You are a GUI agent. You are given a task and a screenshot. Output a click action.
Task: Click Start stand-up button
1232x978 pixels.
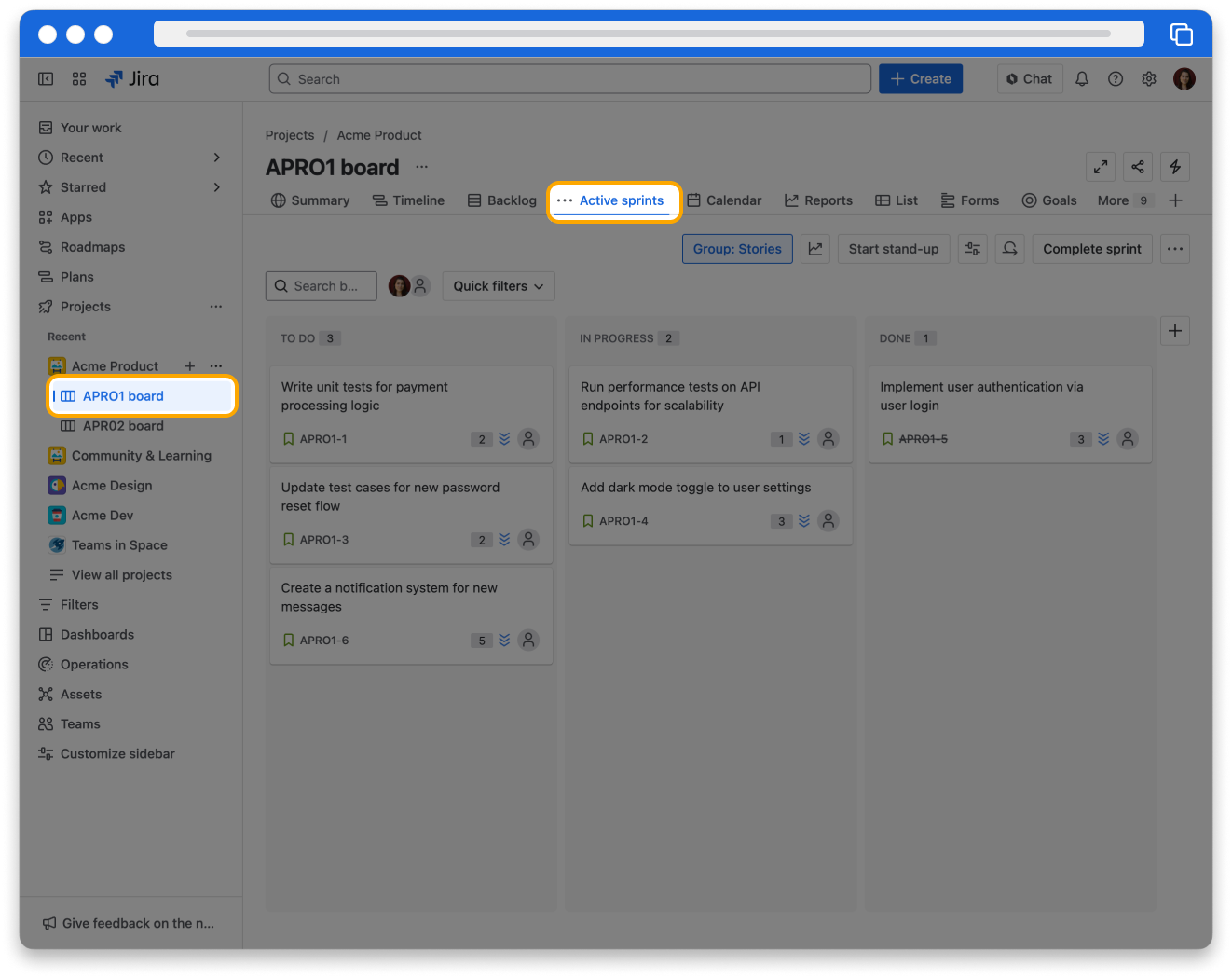tap(894, 249)
